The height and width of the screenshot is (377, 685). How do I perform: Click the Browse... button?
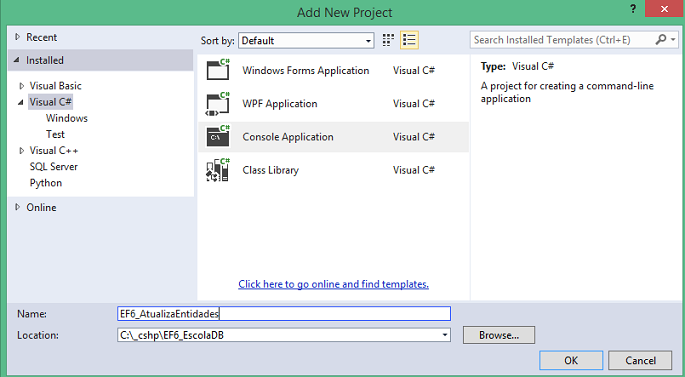tap(499, 335)
